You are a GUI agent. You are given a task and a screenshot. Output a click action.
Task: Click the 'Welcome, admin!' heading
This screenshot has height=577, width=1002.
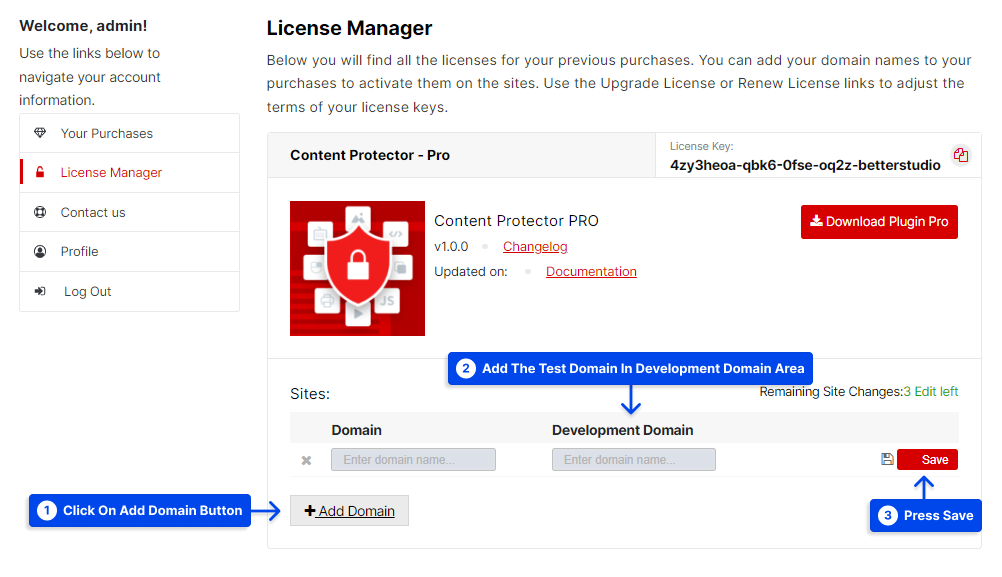tap(83, 26)
